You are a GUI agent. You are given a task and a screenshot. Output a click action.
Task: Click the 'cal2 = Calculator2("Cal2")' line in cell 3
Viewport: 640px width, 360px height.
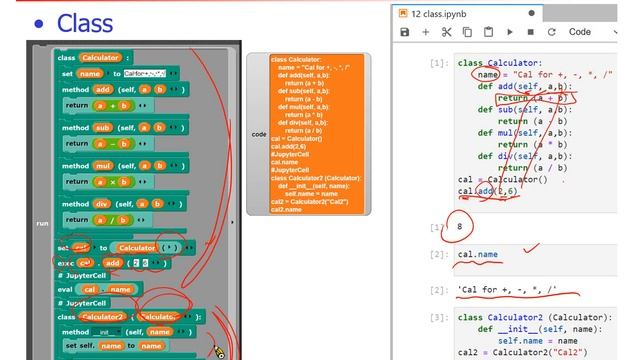click(x=522, y=352)
